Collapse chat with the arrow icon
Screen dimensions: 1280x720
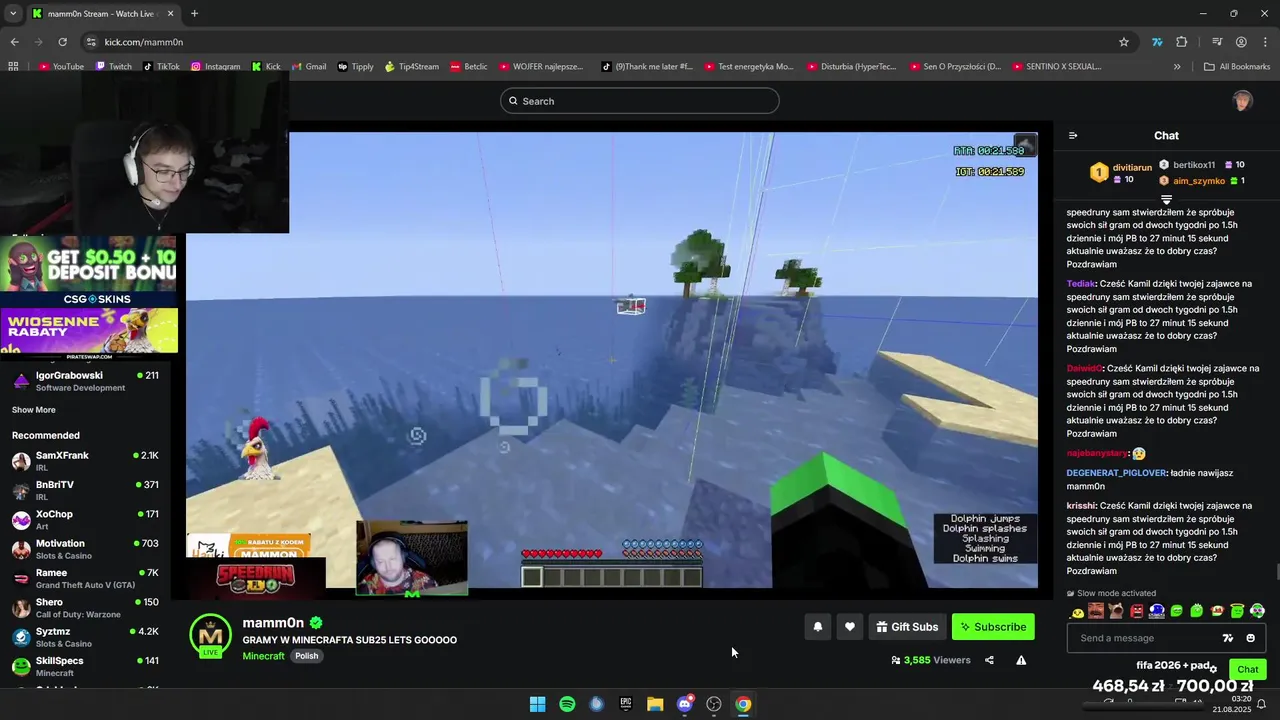click(1073, 136)
